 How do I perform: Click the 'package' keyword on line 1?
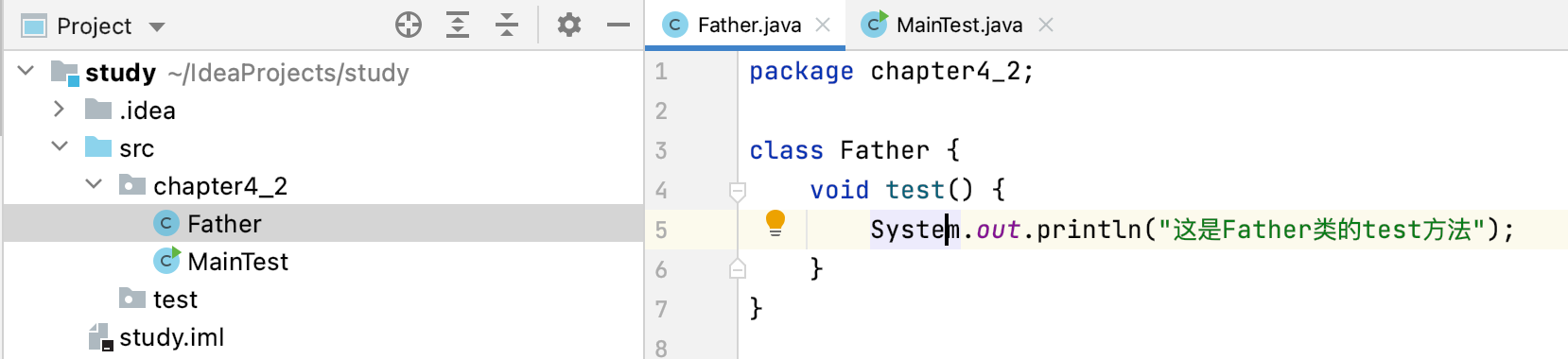(801, 71)
